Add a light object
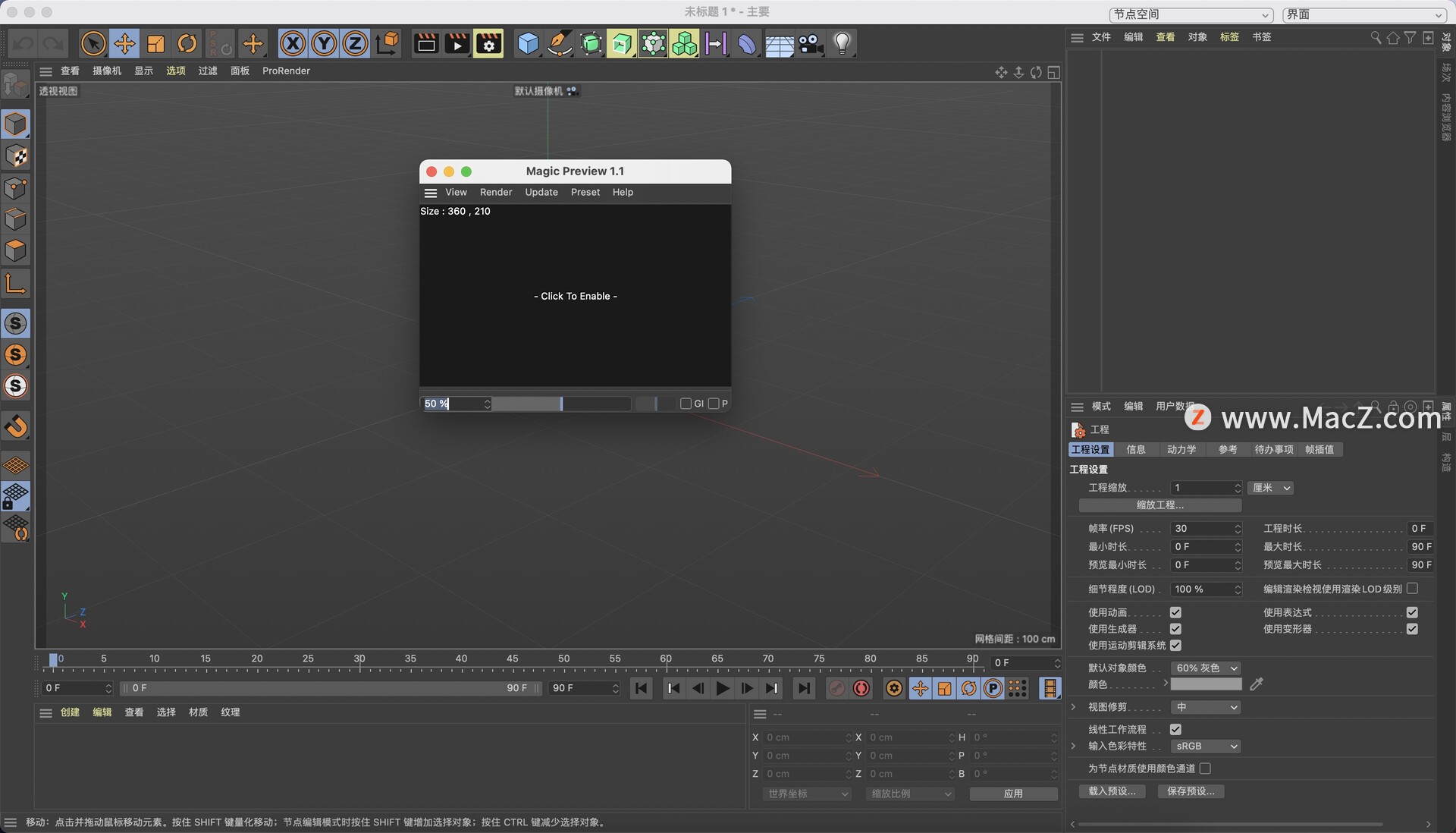 pos(842,43)
